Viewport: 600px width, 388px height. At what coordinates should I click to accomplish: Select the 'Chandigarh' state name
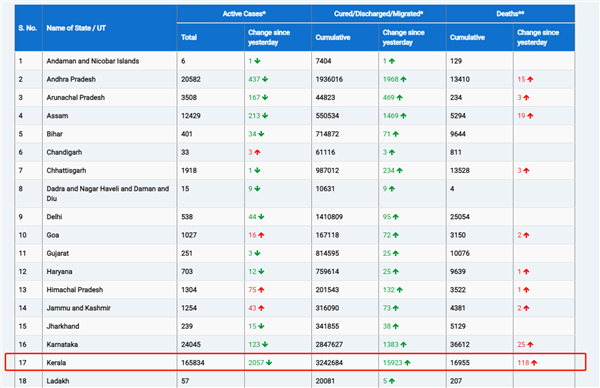[x=64, y=152]
